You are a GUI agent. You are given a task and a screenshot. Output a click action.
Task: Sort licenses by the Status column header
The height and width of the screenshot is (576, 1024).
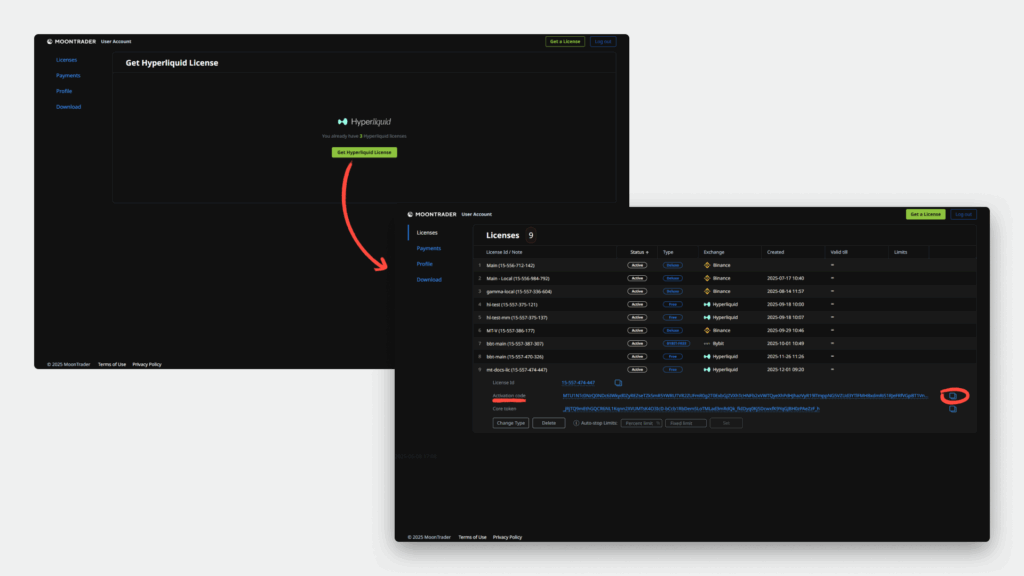[639, 252]
